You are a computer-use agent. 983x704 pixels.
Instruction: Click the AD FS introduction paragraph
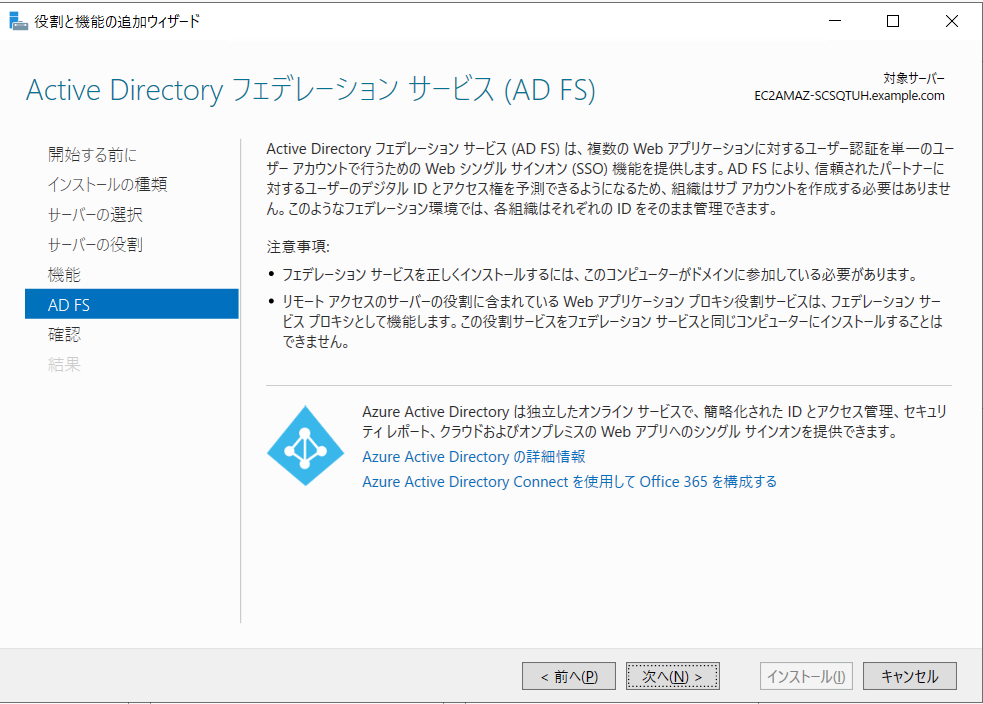click(609, 179)
